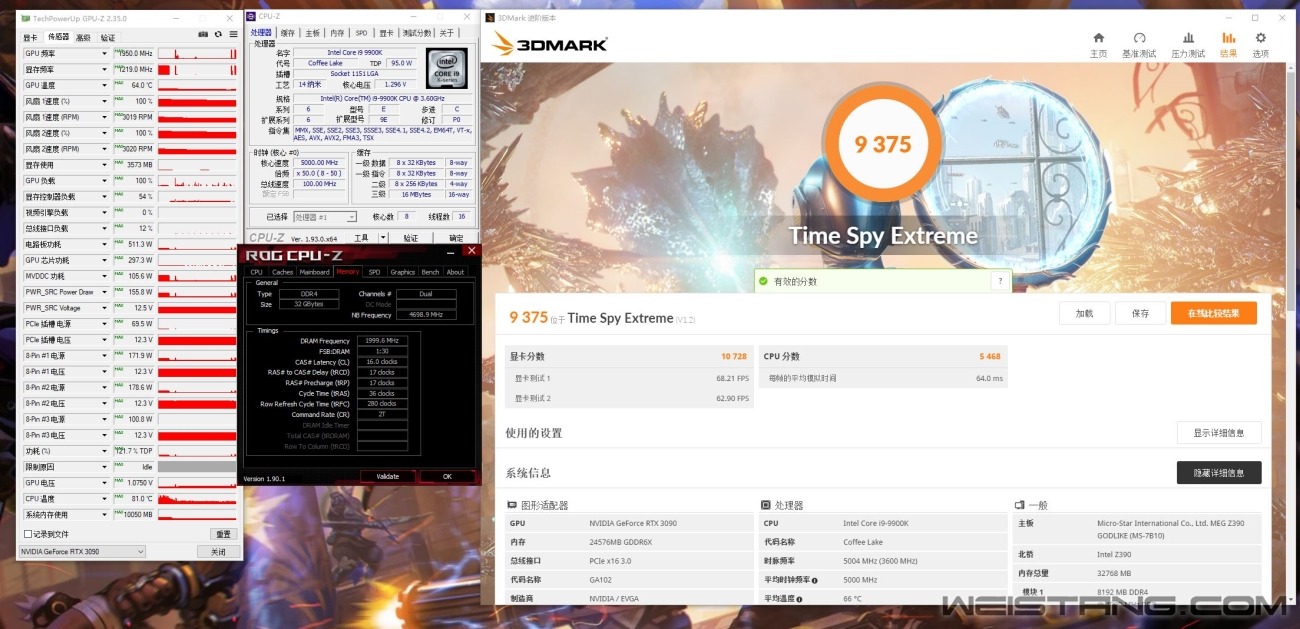Click the valid score question mark icon

[999, 282]
